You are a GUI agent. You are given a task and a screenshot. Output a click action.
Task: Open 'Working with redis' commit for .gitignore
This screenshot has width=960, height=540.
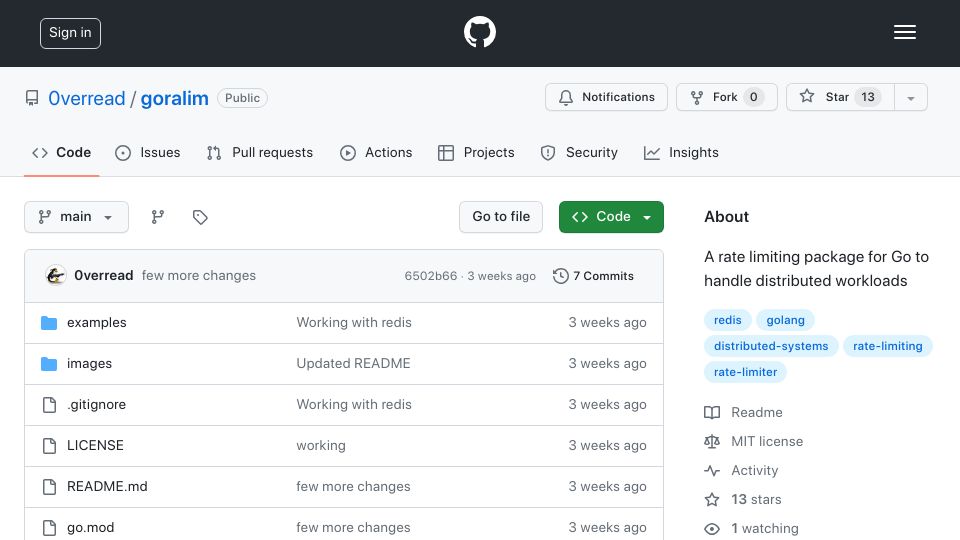tap(354, 405)
